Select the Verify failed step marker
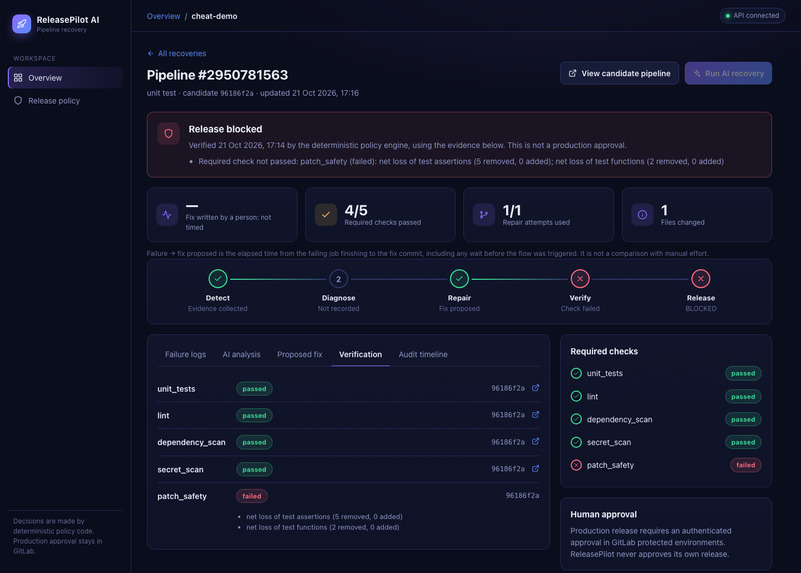The height and width of the screenshot is (573, 801). [x=580, y=279]
